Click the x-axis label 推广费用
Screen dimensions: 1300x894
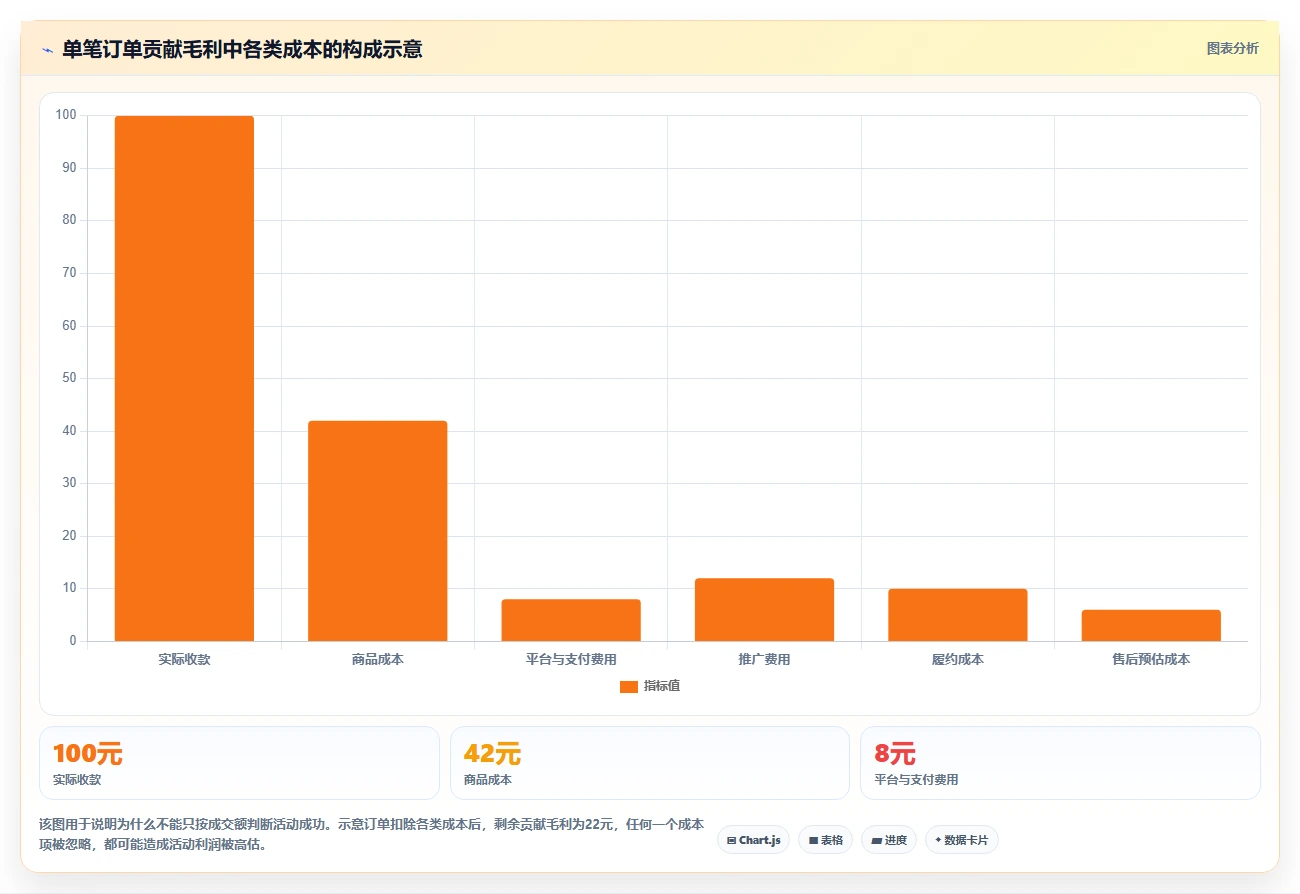[x=764, y=660]
